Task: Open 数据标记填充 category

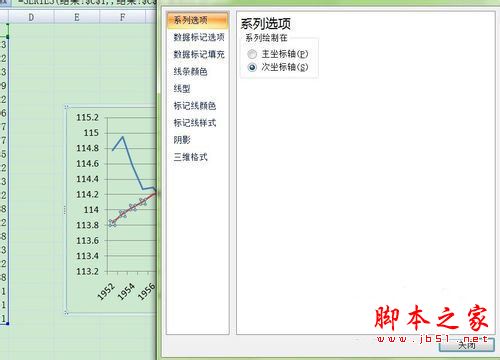Action: 199,54
